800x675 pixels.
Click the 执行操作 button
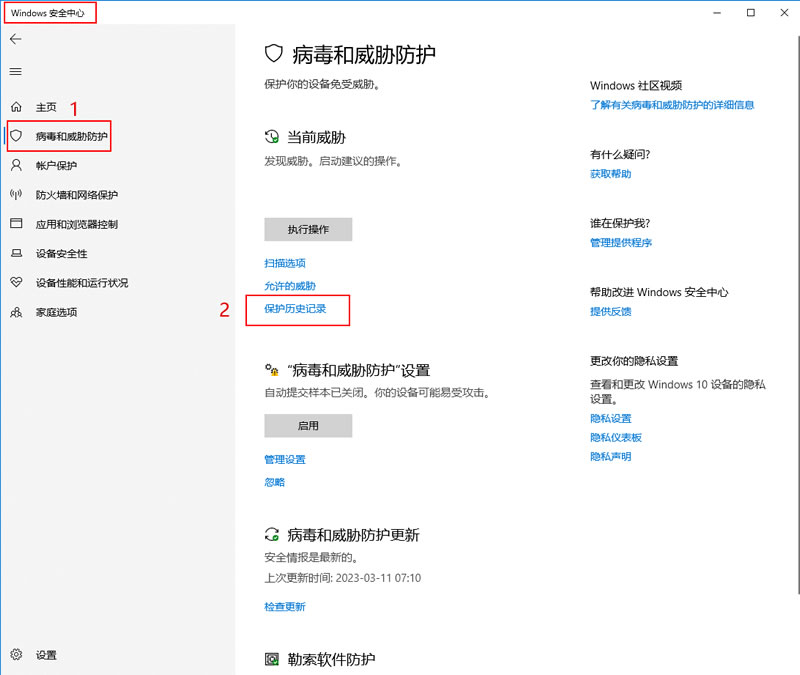click(308, 230)
